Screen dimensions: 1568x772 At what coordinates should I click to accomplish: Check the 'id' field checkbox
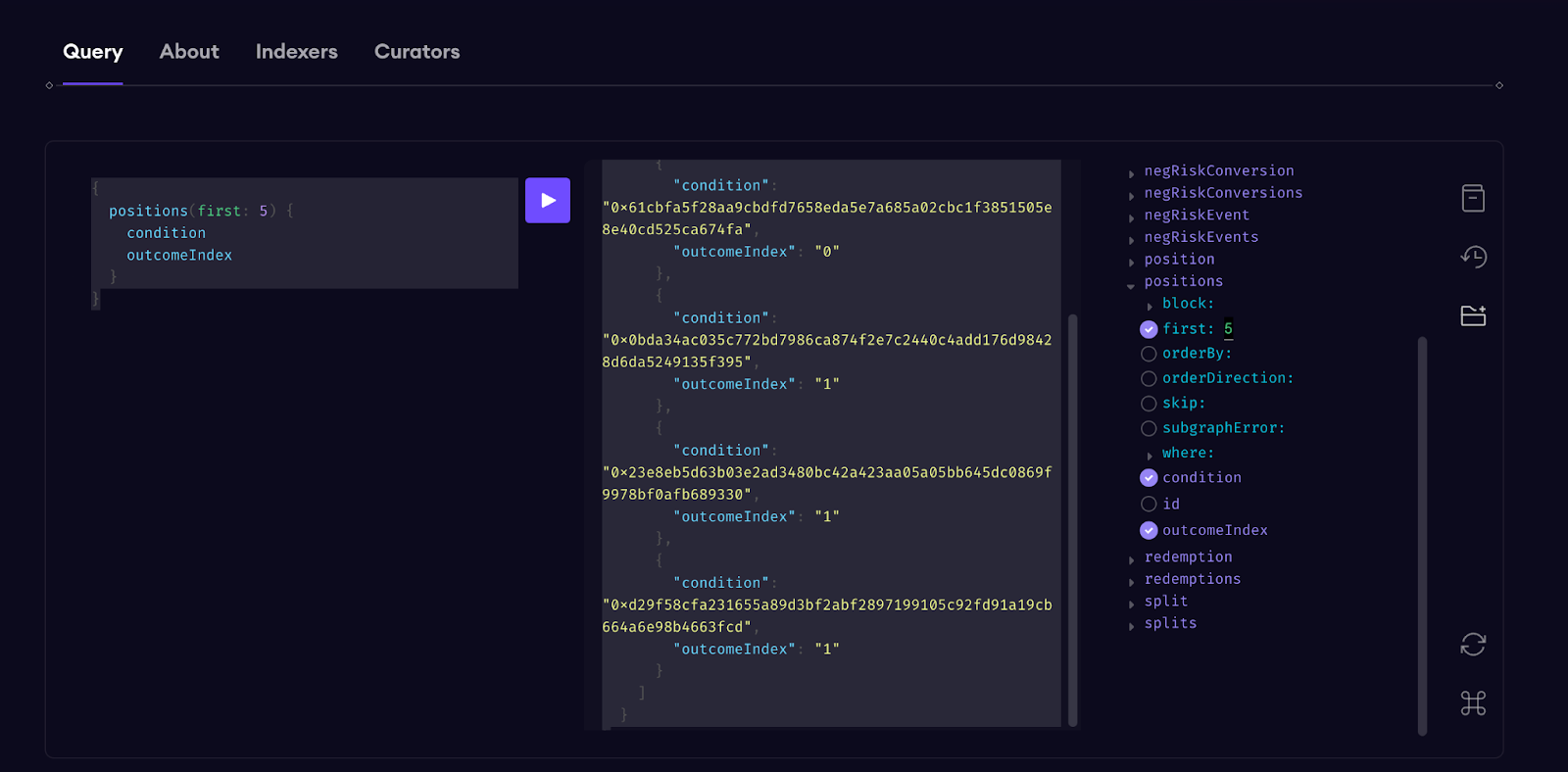[1149, 504]
